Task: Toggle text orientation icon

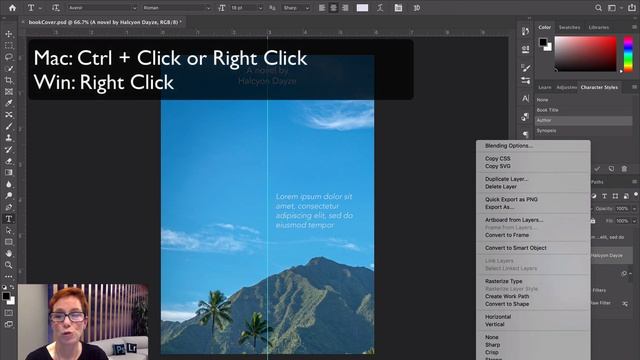Action: (56, 8)
